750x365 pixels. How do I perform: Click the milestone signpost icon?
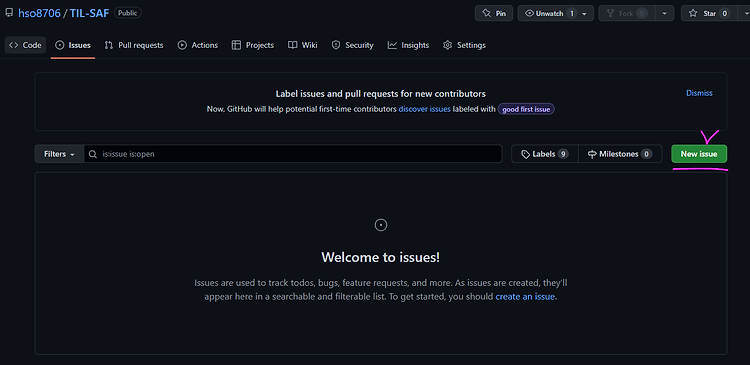tap(593, 154)
